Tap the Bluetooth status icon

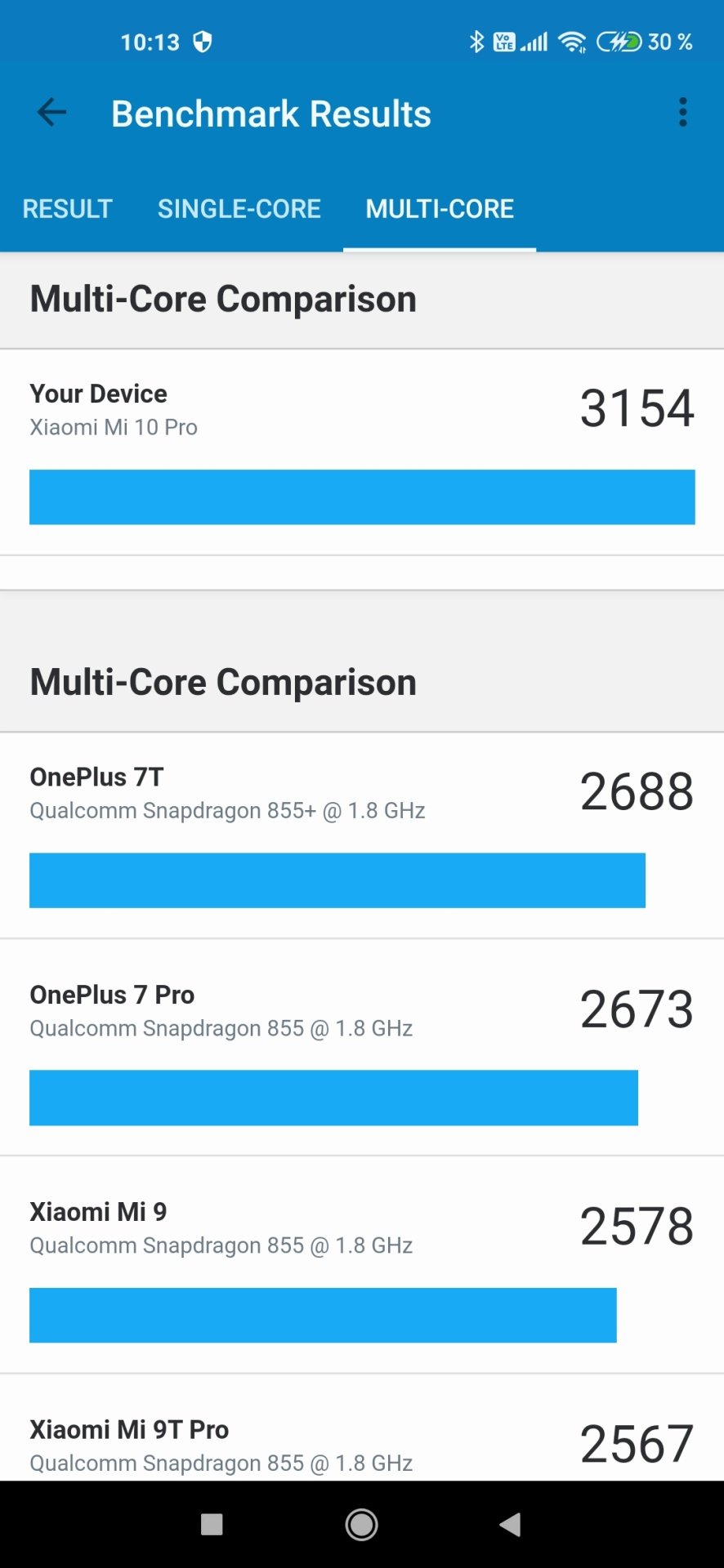pos(476,42)
